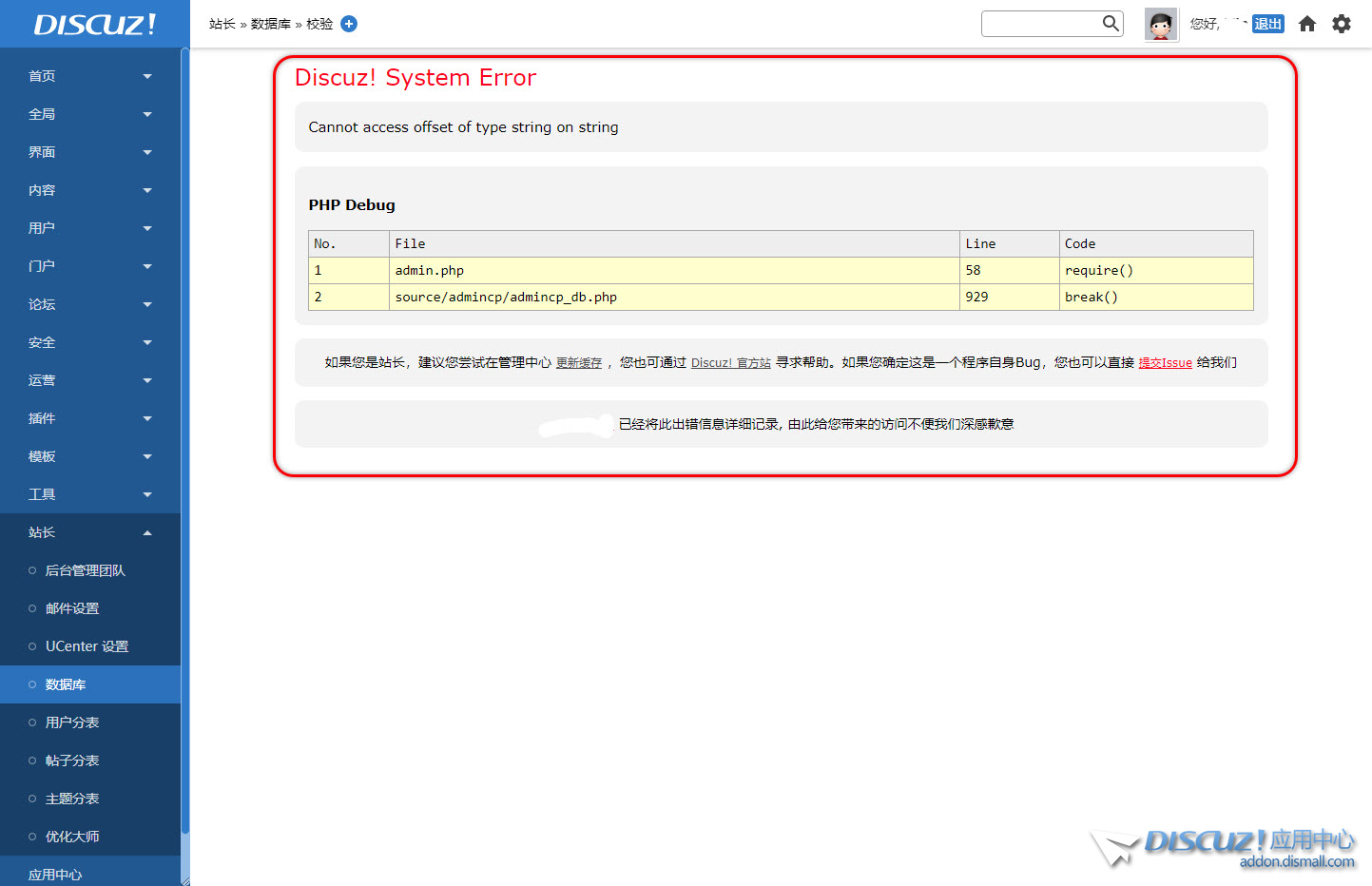Select UCenter 设置 submenu item
Screen dimensions: 1372x886
click(x=90, y=646)
